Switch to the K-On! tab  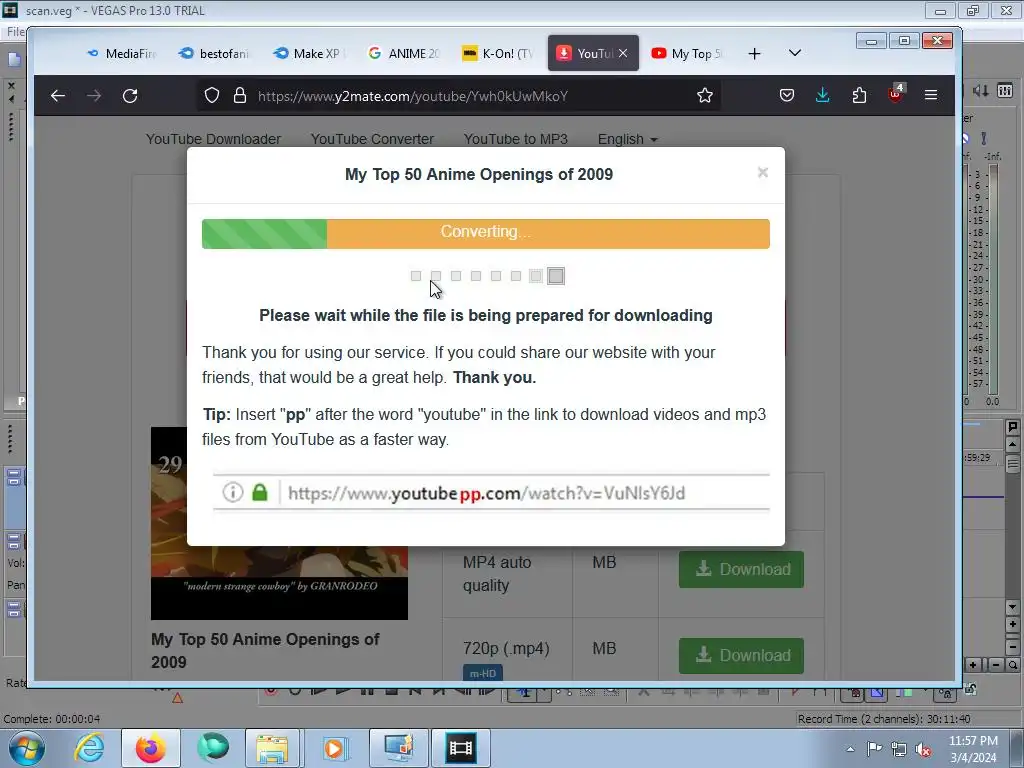click(497, 54)
